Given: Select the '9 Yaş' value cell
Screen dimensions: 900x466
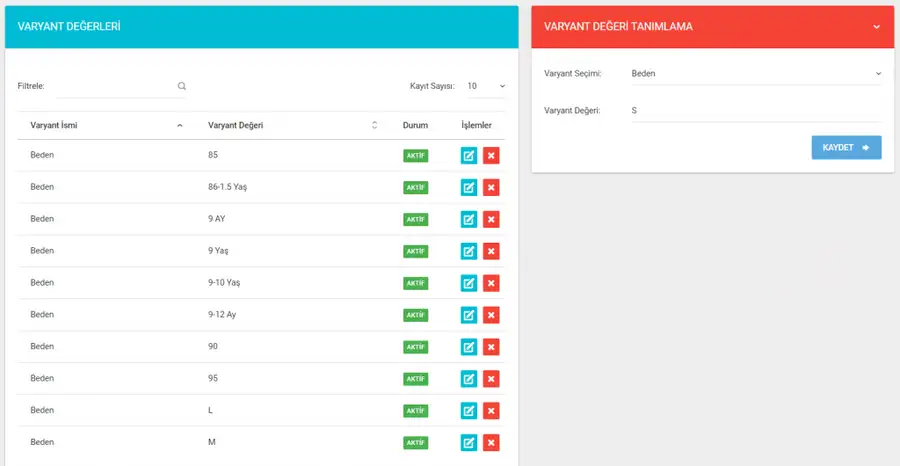Looking at the screenshot, I should click(x=218, y=251).
